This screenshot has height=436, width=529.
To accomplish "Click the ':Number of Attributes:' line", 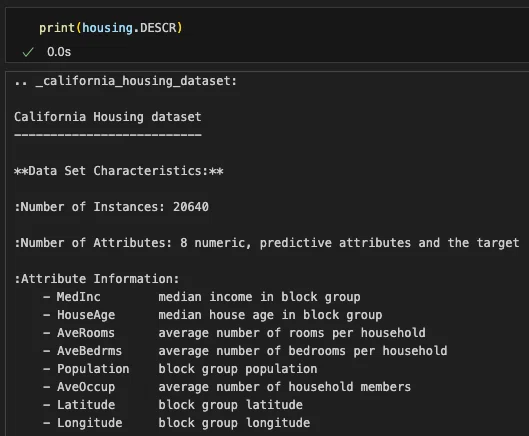I will tap(267, 243).
